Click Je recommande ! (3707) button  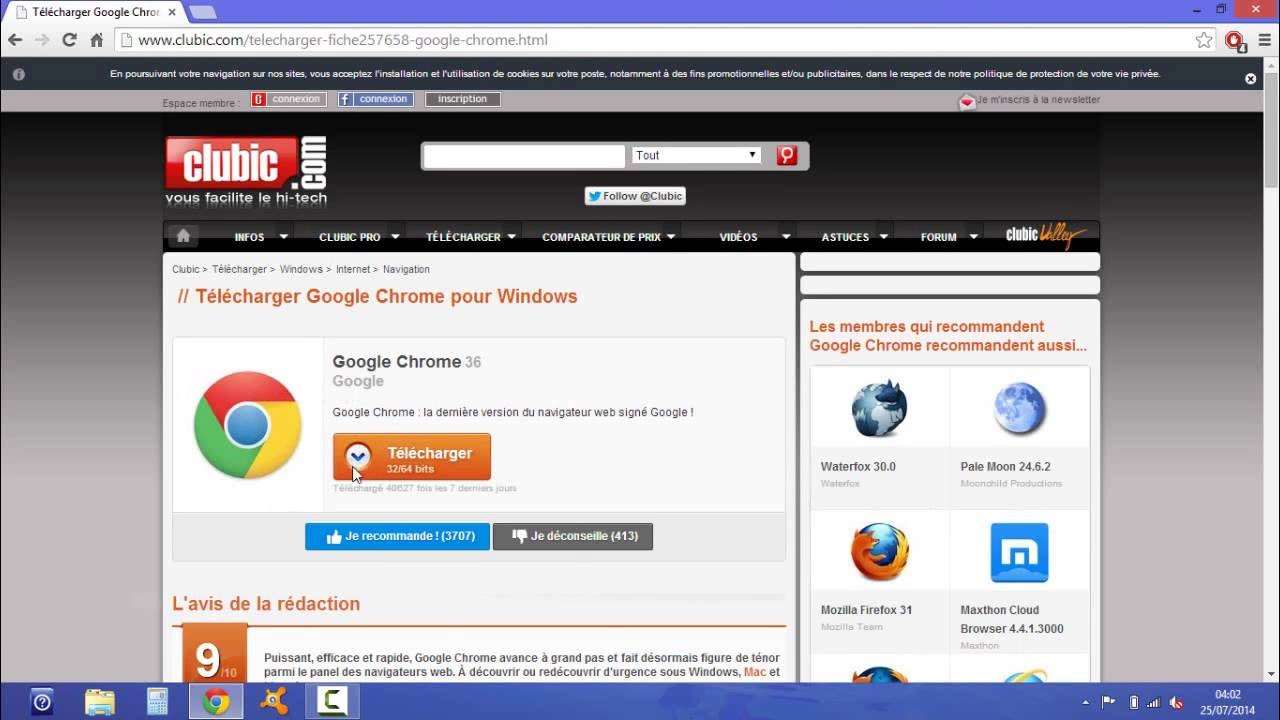pos(397,536)
